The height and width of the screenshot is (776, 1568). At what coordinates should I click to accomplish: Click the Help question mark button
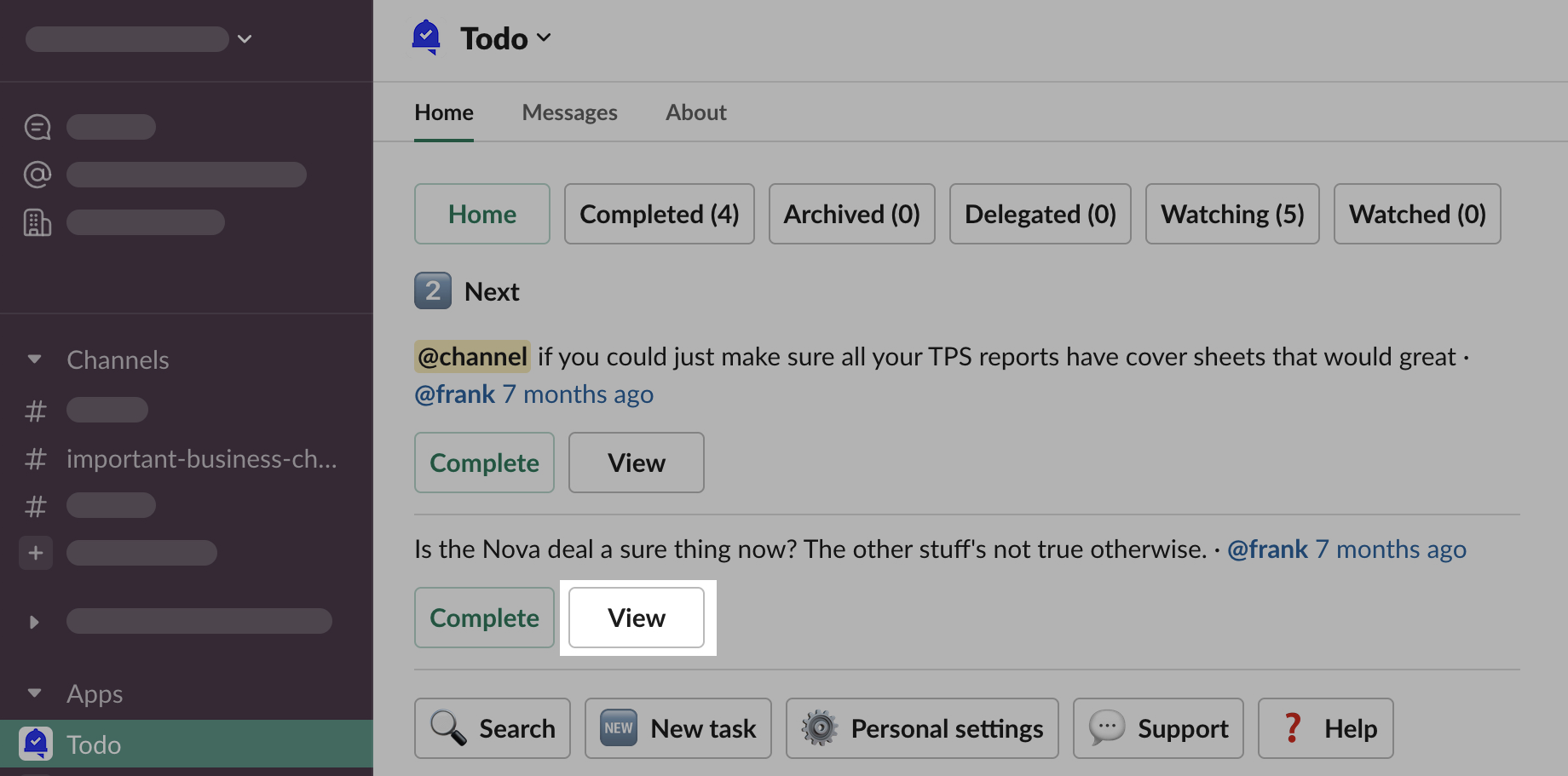[1325, 728]
